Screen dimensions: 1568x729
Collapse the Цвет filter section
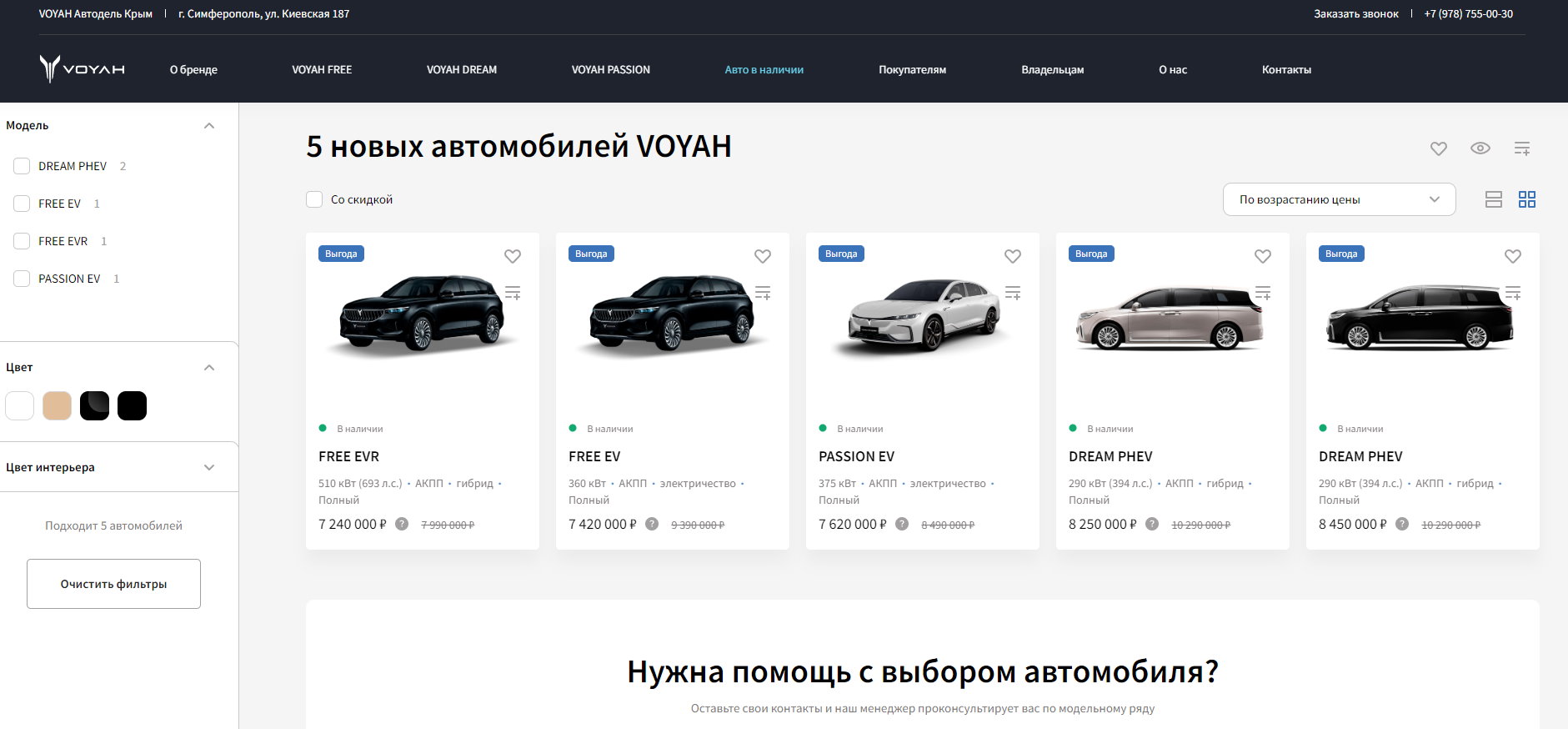pyautogui.click(x=209, y=368)
